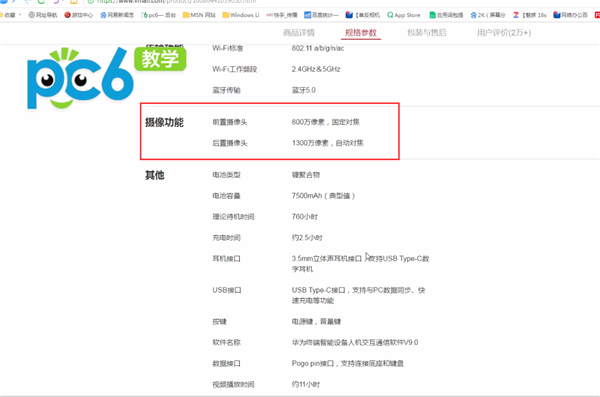
Task: Click the value 约2.5小时
Action: (307, 238)
